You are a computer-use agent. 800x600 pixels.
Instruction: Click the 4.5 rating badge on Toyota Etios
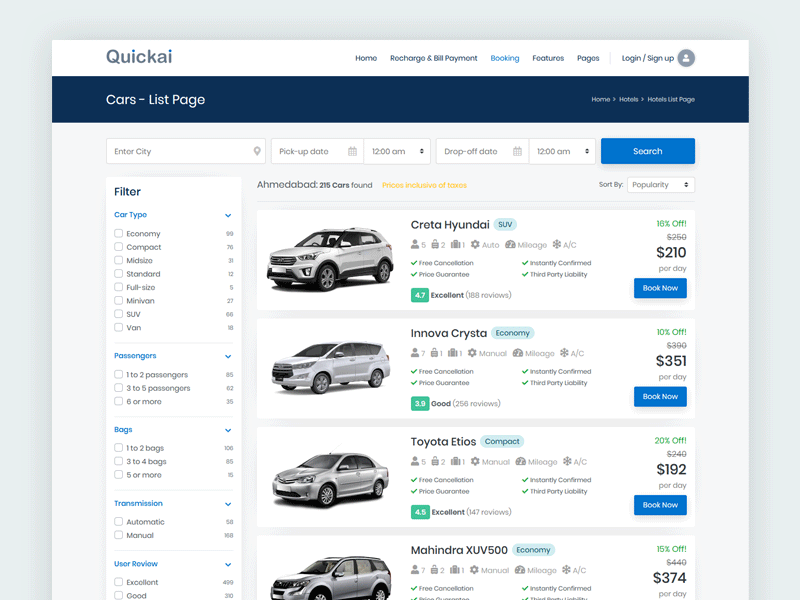click(x=420, y=512)
